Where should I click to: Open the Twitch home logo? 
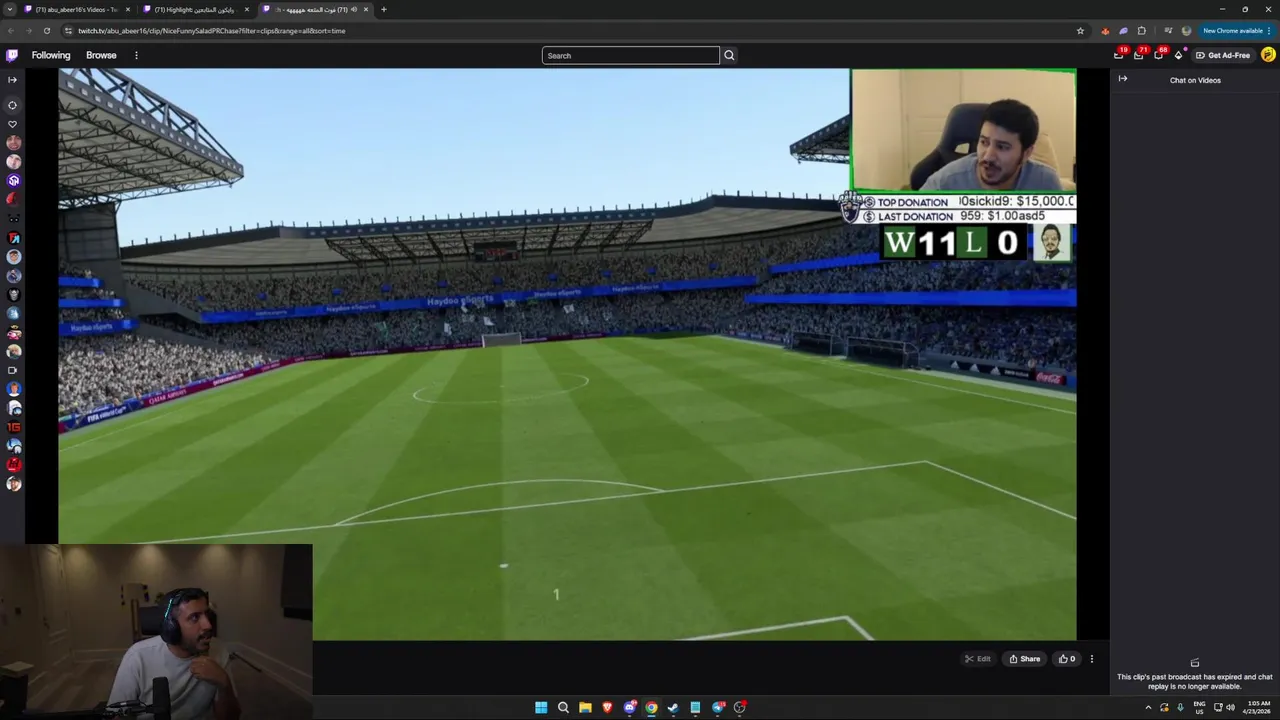12,55
